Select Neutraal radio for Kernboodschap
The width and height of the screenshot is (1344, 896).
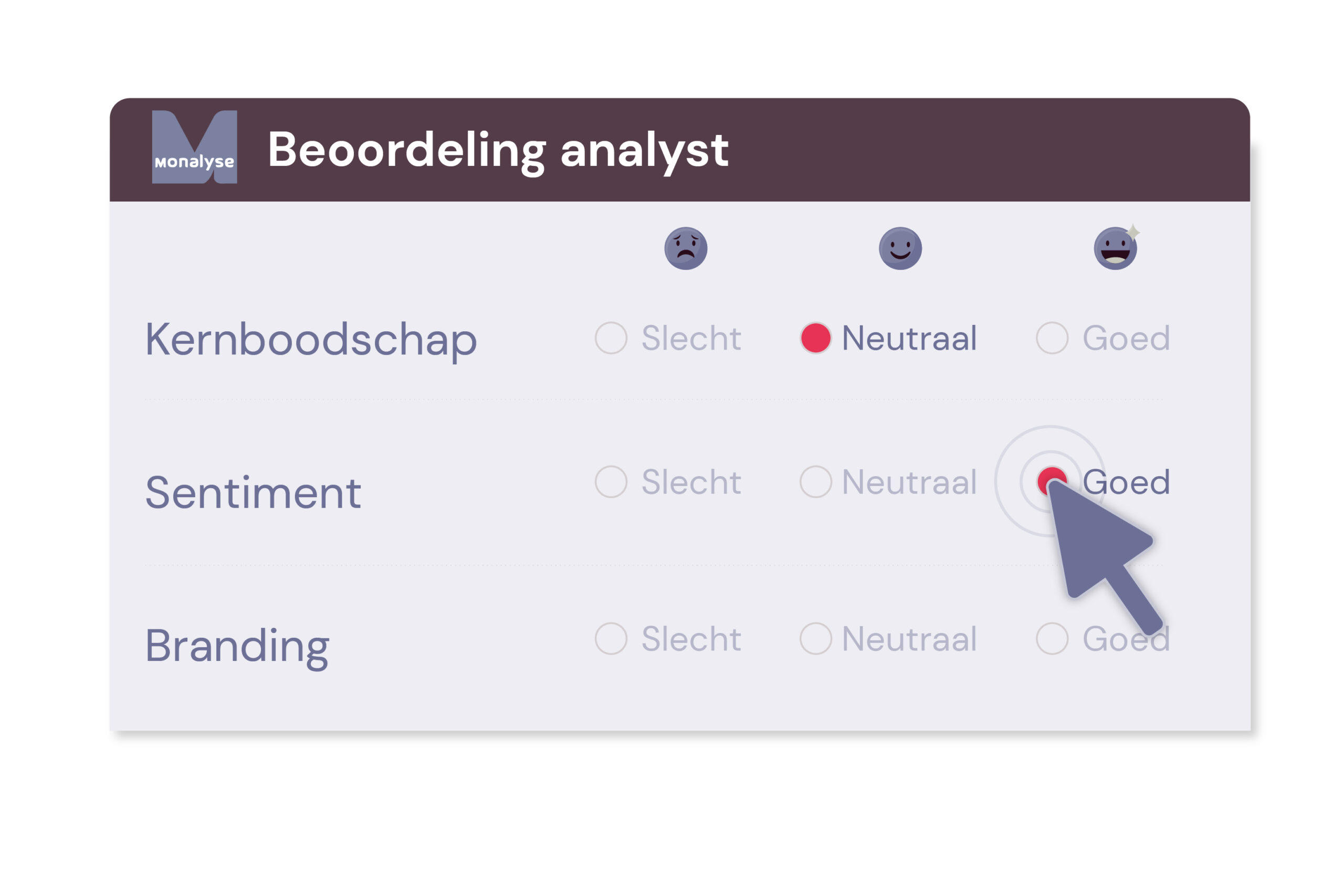pos(815,338)
